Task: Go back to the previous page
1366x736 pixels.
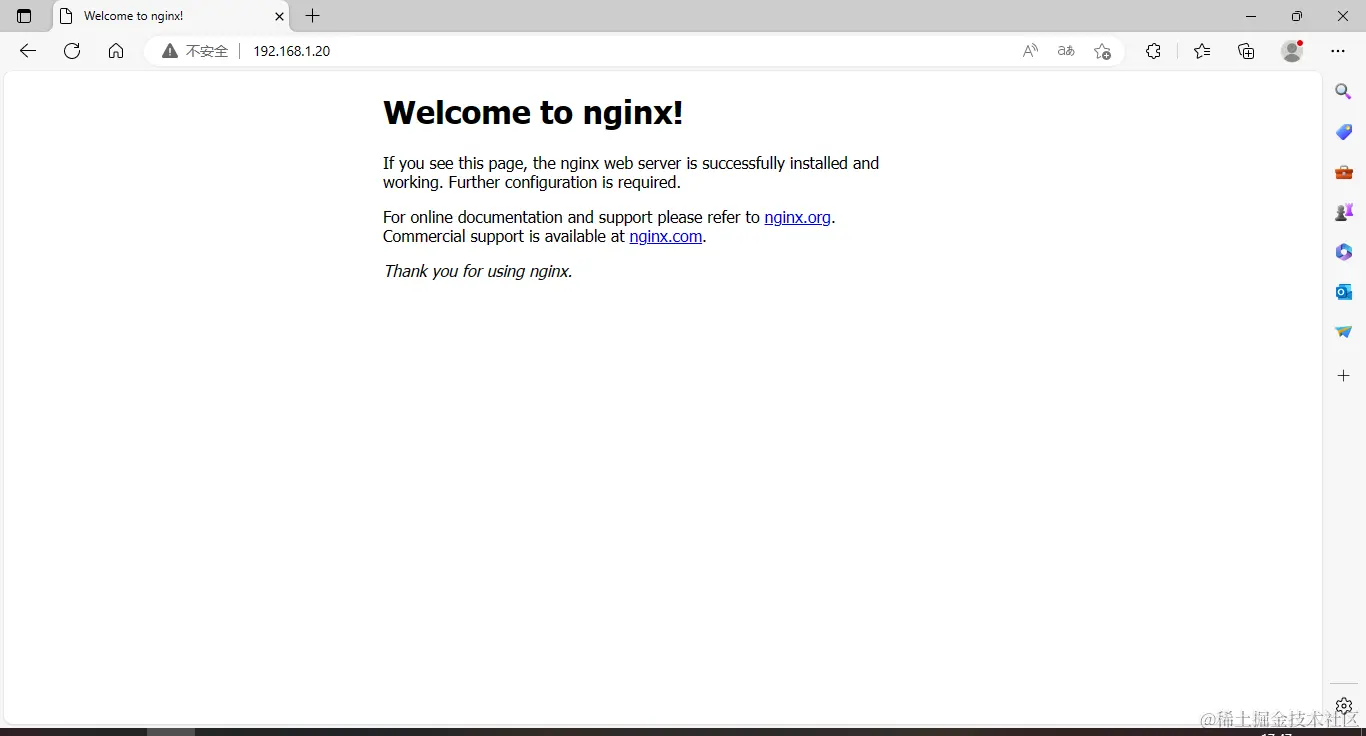Action: click(28, 51)
